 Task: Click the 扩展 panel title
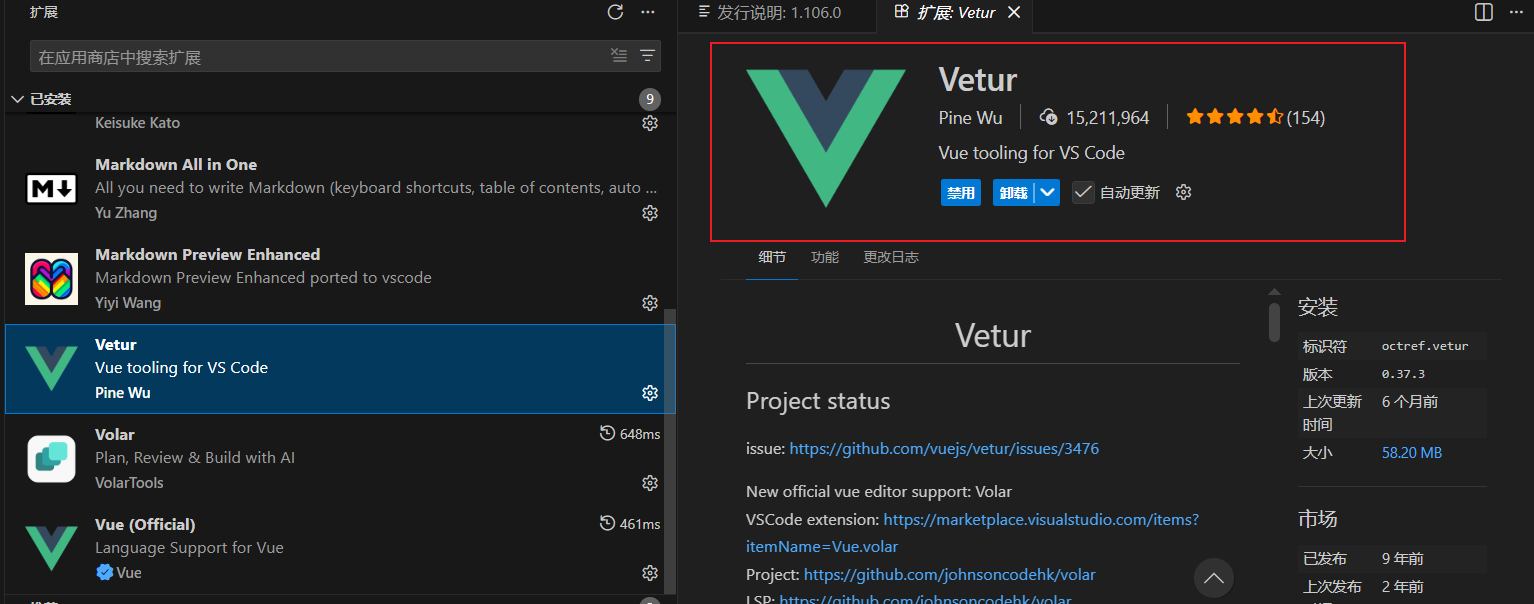point(43,12)
